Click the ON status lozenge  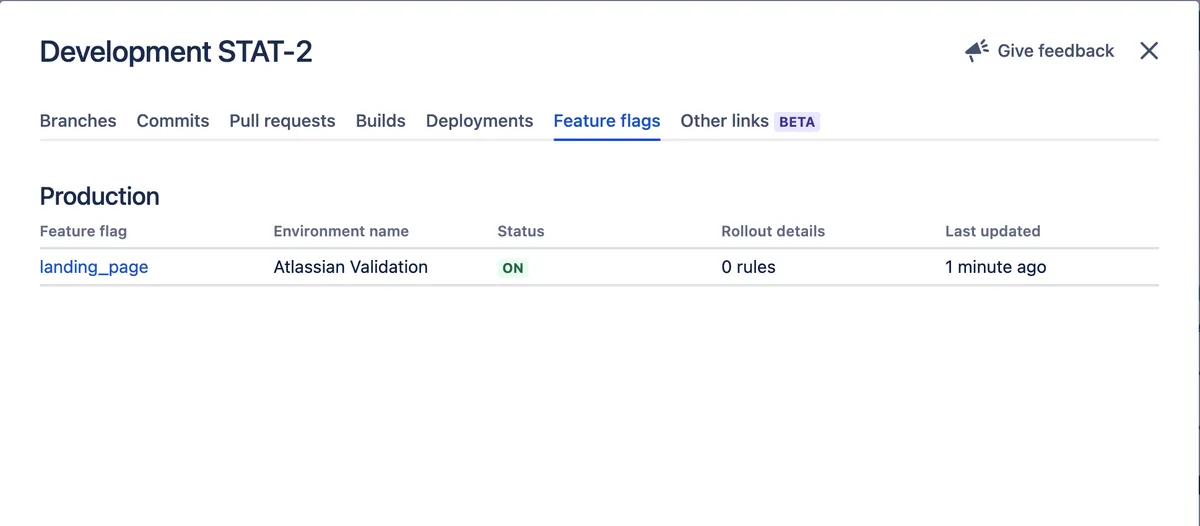click(513, 268)
